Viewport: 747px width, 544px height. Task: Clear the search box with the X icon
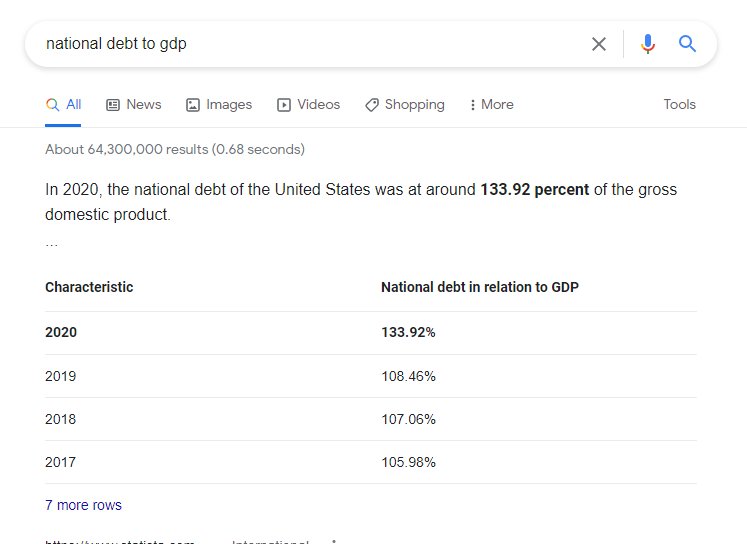click(x=599, y=44)
